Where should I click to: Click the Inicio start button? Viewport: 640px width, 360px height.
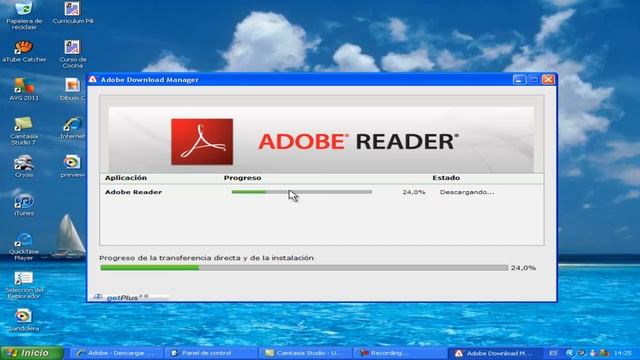point(32,353)
